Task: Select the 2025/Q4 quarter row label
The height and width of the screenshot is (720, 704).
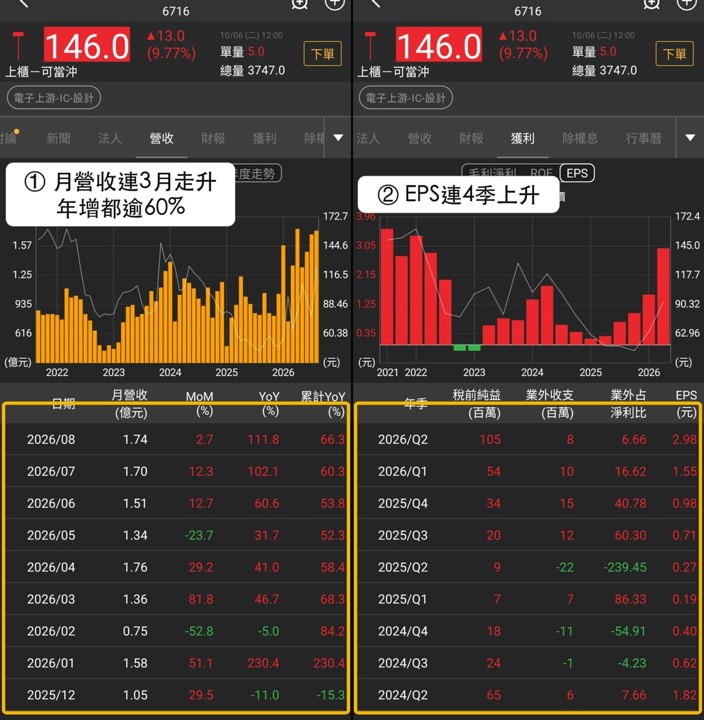Action: (x=403, y=503)
